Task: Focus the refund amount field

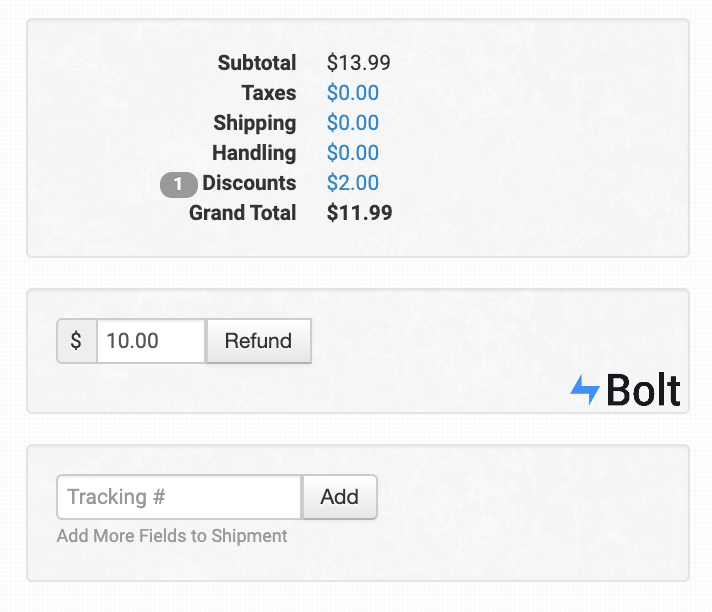Action: (151, 341)
